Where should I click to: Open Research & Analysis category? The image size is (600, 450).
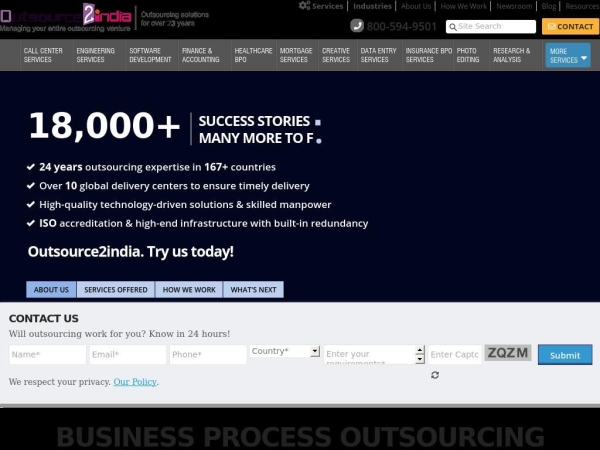(x=512, y=55)
